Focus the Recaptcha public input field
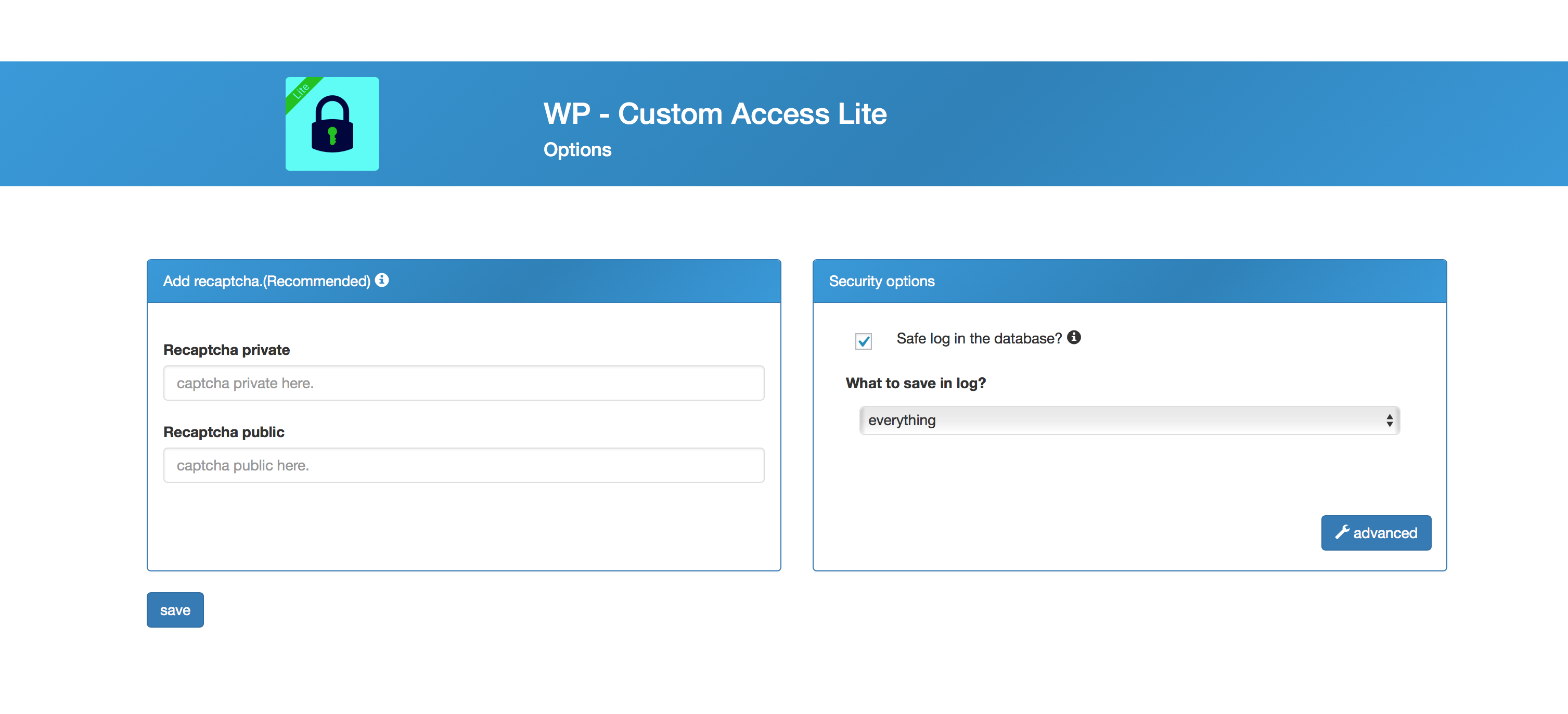Image resolution: width=1568 pixels, height=714 pixels. coord(464,465)
